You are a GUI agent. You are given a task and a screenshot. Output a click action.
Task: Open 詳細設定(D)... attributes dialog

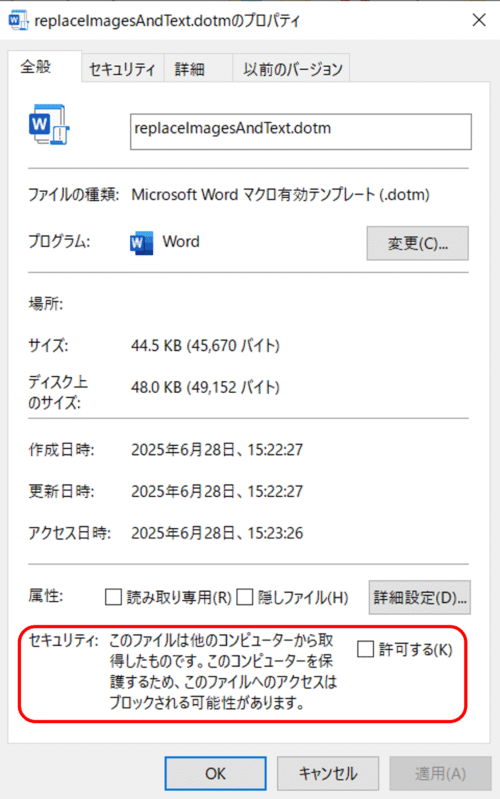(419, 597)
